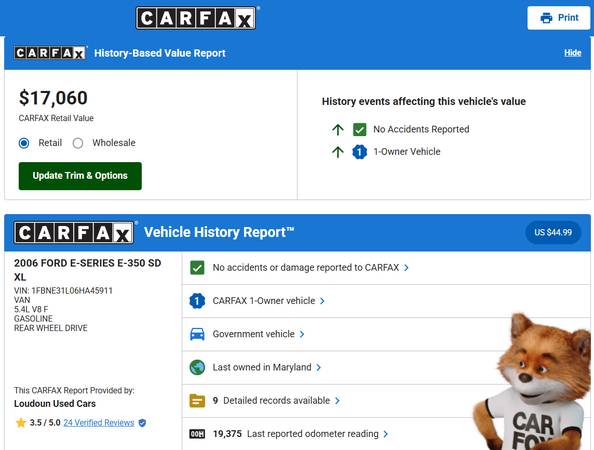Click the globe icon beside Last owned in Maryland
594x450 pixels.
(197, 367)
